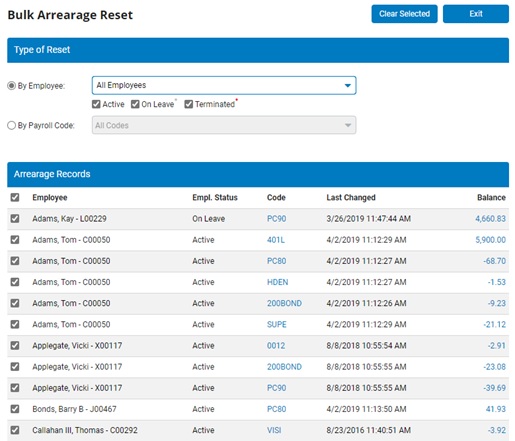Open the 5,900.00 balance for Adams, Tom

pyautogui.click(x=490, y=240)
